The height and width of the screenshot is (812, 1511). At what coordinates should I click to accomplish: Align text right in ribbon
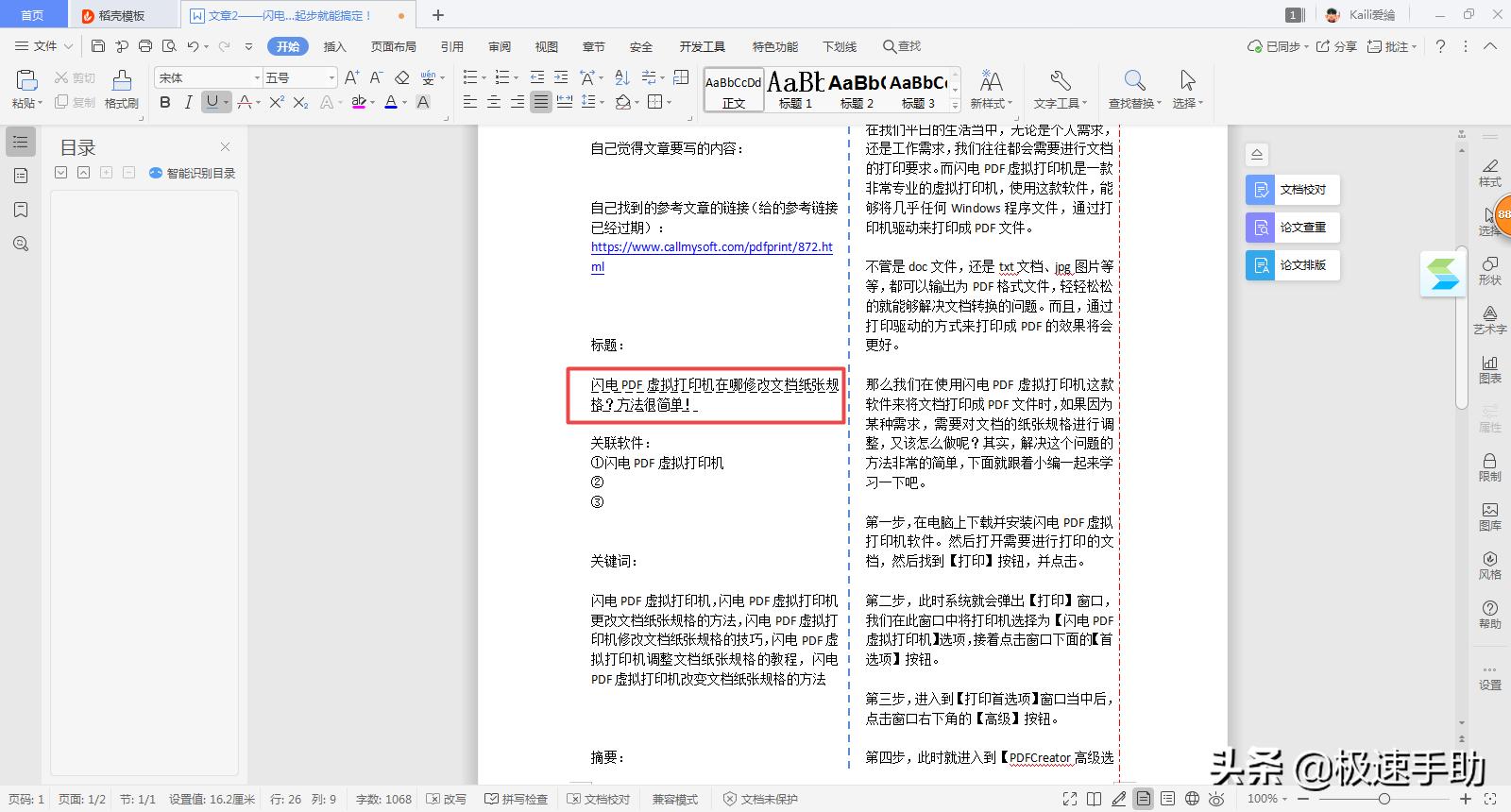point(518,102)
